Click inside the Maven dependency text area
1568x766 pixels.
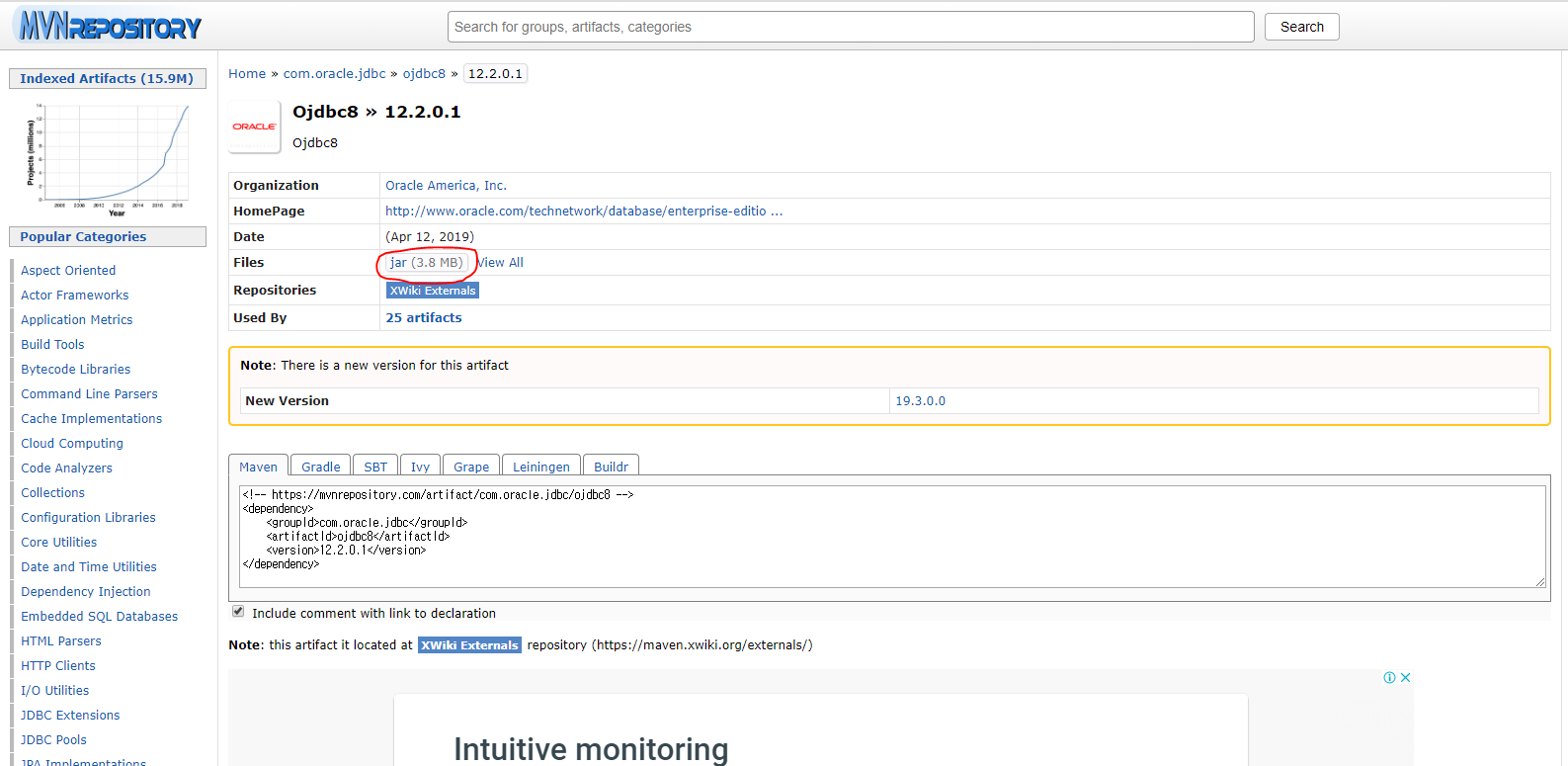[892, 537]
